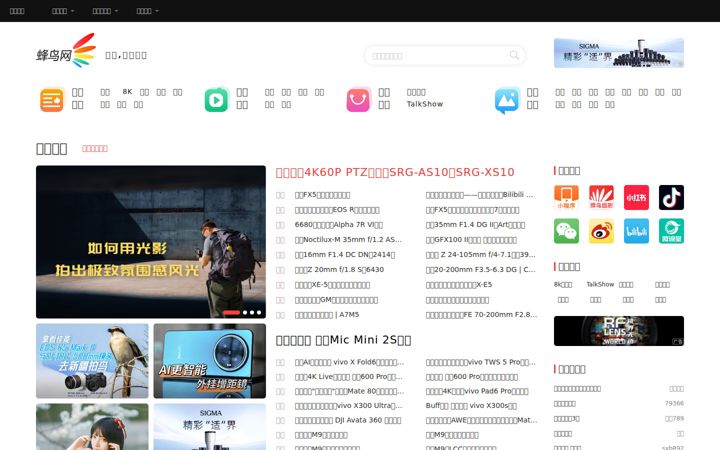Open the orange mini-program icon
720x450 pixels.
coord(566,197)
